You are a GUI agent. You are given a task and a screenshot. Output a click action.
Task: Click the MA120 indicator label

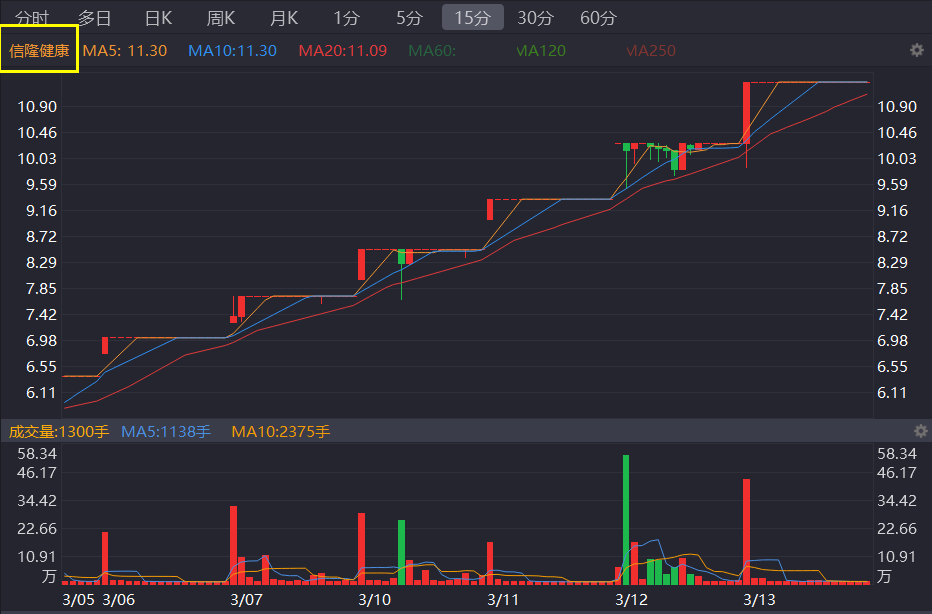(x=541, y=51)
